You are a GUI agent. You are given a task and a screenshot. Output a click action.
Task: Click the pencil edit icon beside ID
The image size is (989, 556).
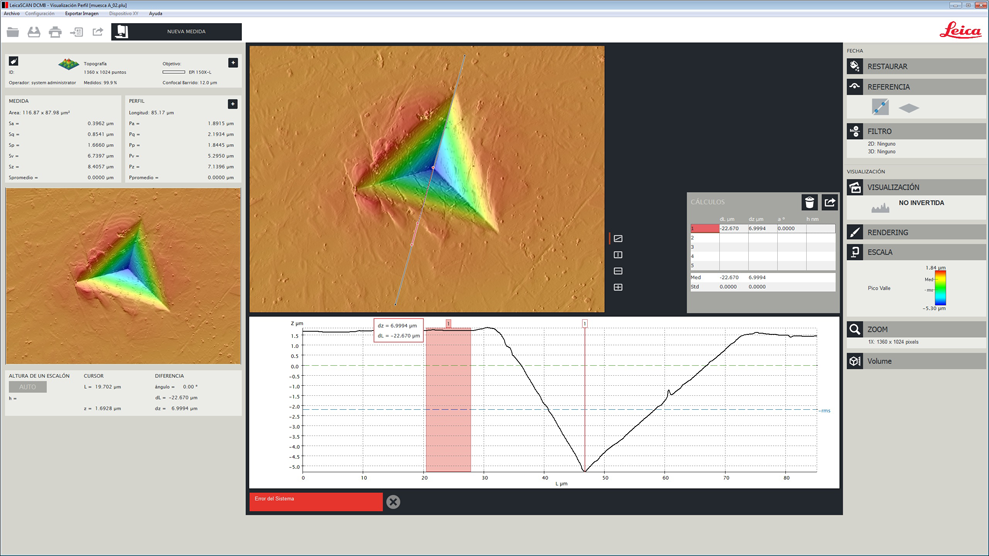pyautogui.click(x=14, y=62)
